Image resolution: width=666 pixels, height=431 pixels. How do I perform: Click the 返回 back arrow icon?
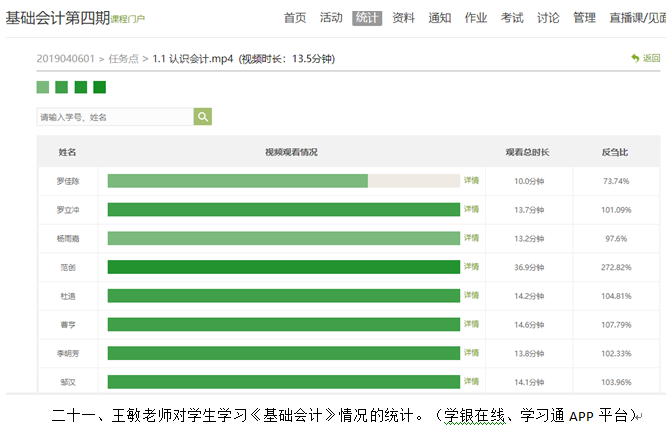[x=634, y=59]
